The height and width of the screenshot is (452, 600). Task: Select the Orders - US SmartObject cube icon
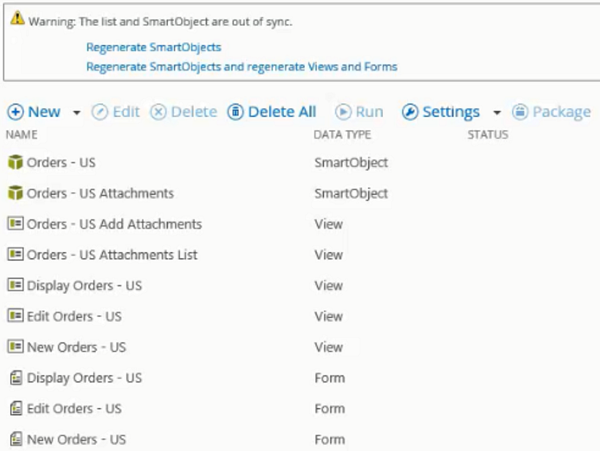coord(15,162)
